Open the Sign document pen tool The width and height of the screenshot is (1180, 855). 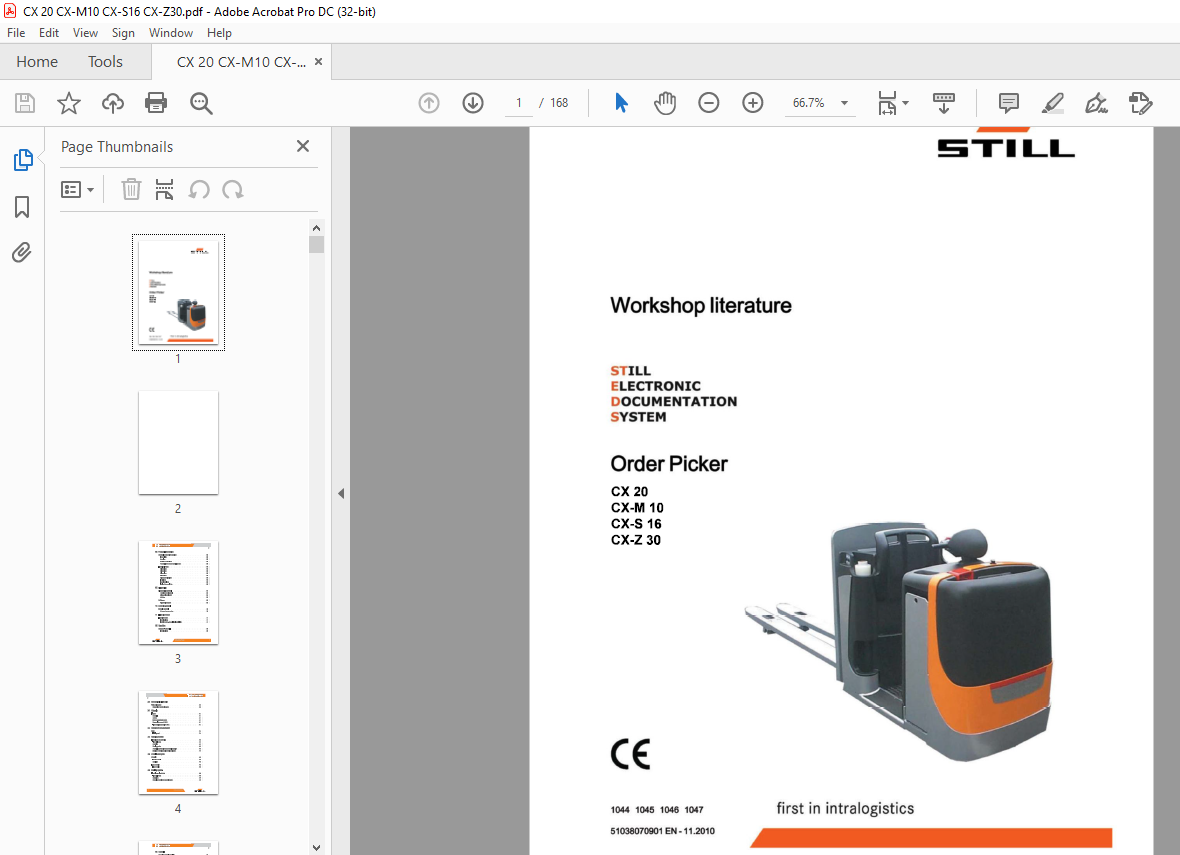[x=1096, y=103]
